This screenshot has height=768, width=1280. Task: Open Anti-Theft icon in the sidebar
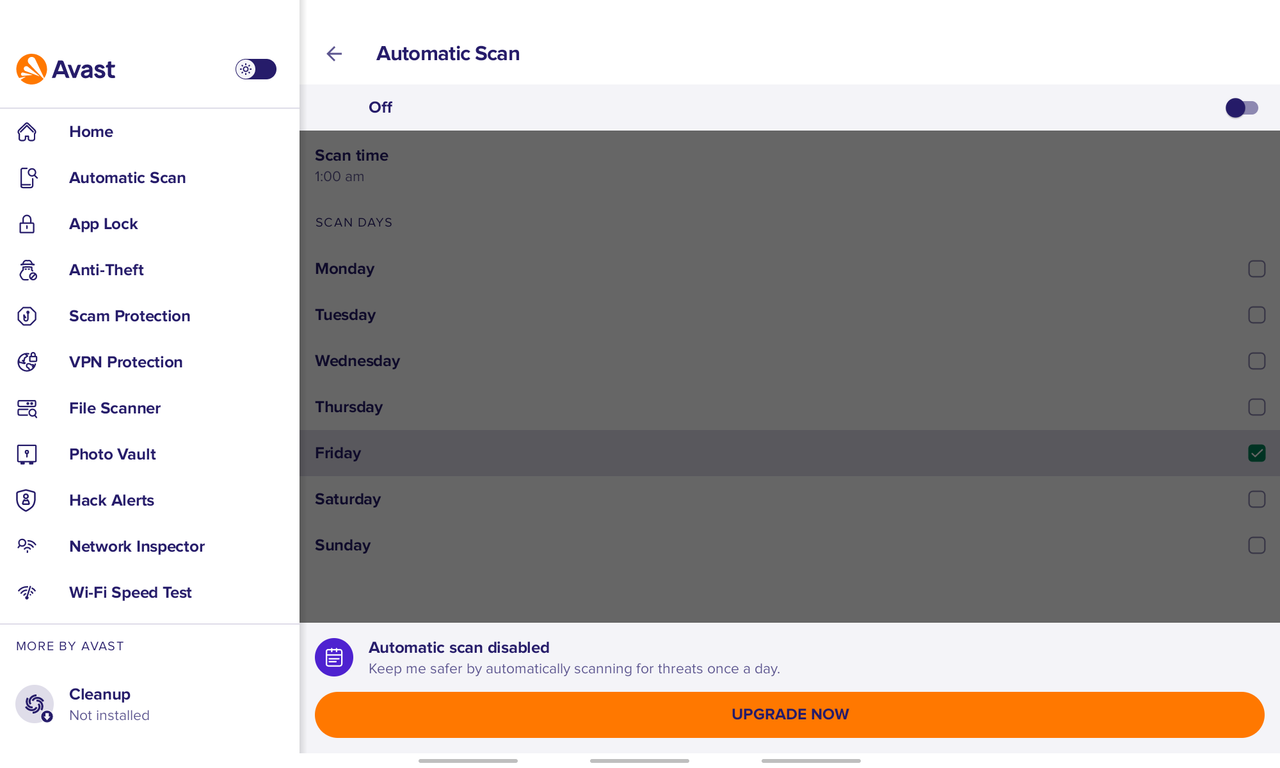[27, 270]
